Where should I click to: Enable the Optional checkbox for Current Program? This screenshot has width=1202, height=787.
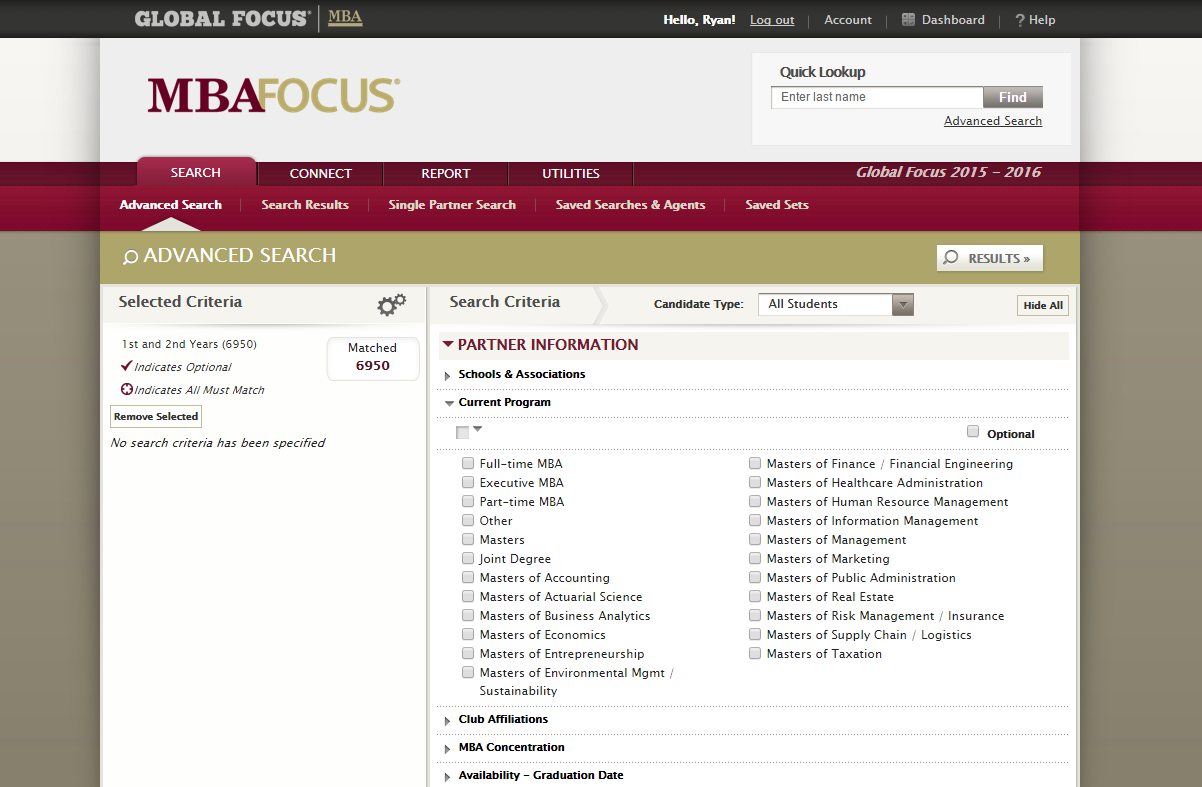click(x=973, y=432)
